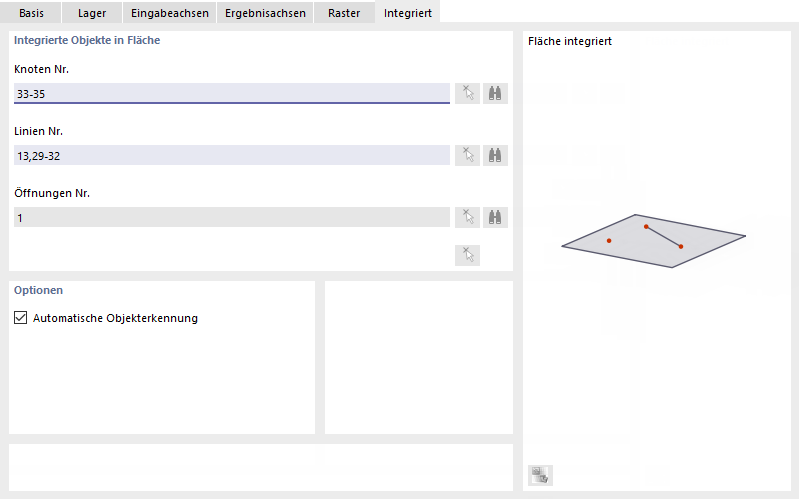The width and height of the screenshot is (799, 499).
Task: Click the pick cursor icon for Öffnungen Nr.
Action: [467, 217]
